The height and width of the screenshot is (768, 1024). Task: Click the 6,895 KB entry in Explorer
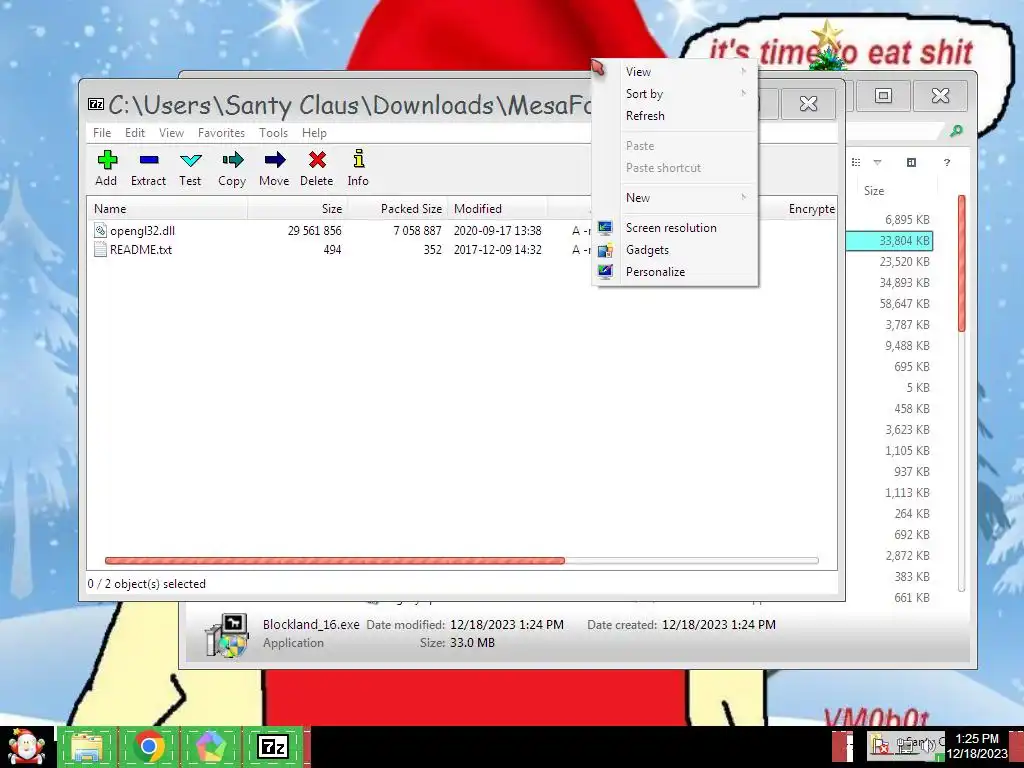(907, 219)
